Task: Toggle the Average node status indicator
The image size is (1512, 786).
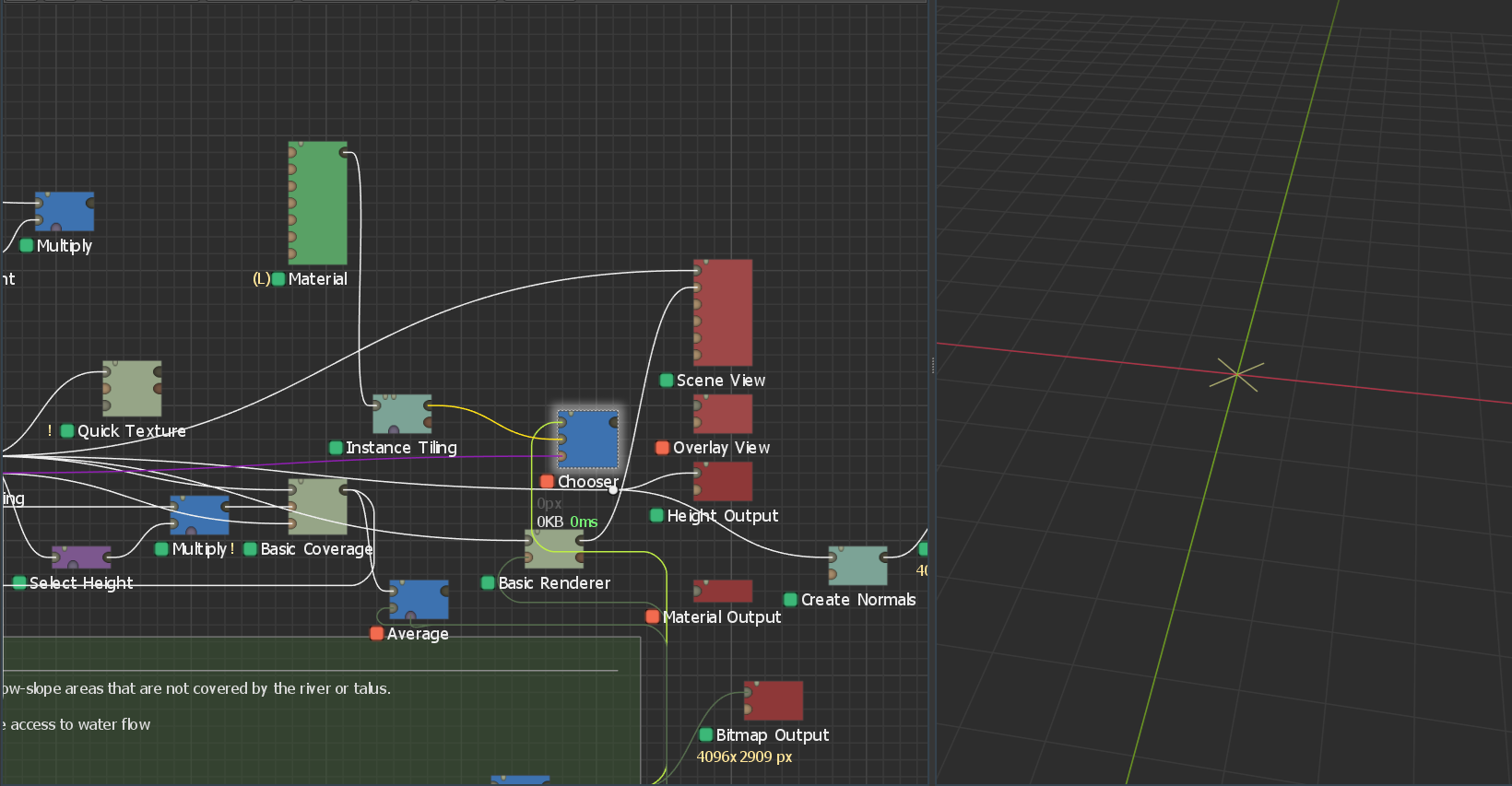Action: (376, 633)
